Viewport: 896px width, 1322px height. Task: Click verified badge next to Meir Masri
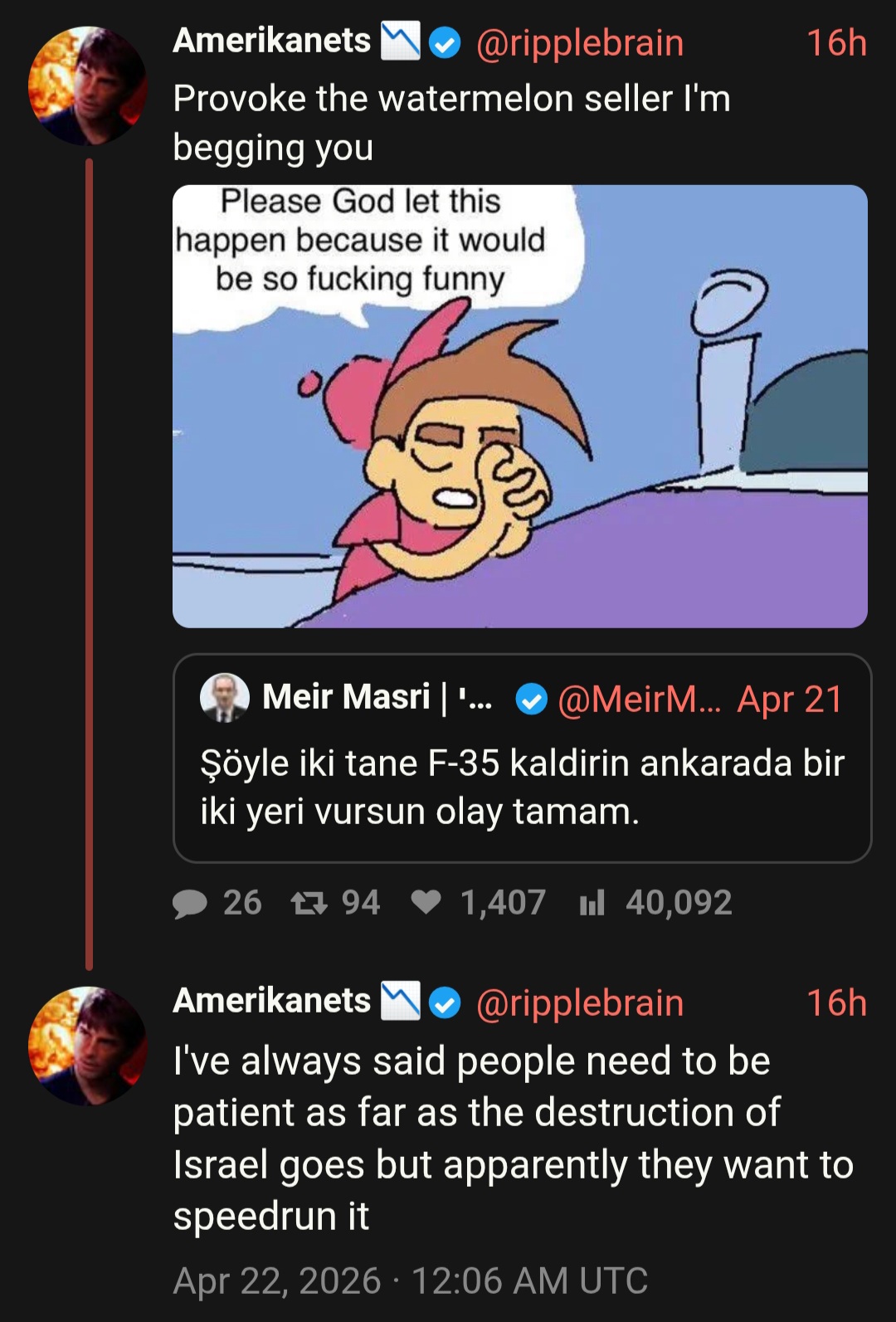pos(531,700)
